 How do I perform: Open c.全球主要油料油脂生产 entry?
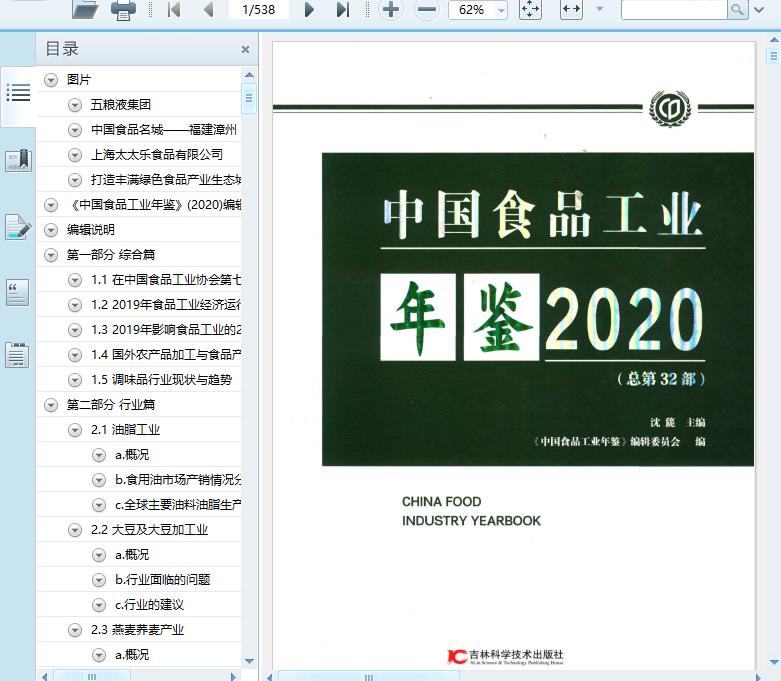[x=178, y=505]
